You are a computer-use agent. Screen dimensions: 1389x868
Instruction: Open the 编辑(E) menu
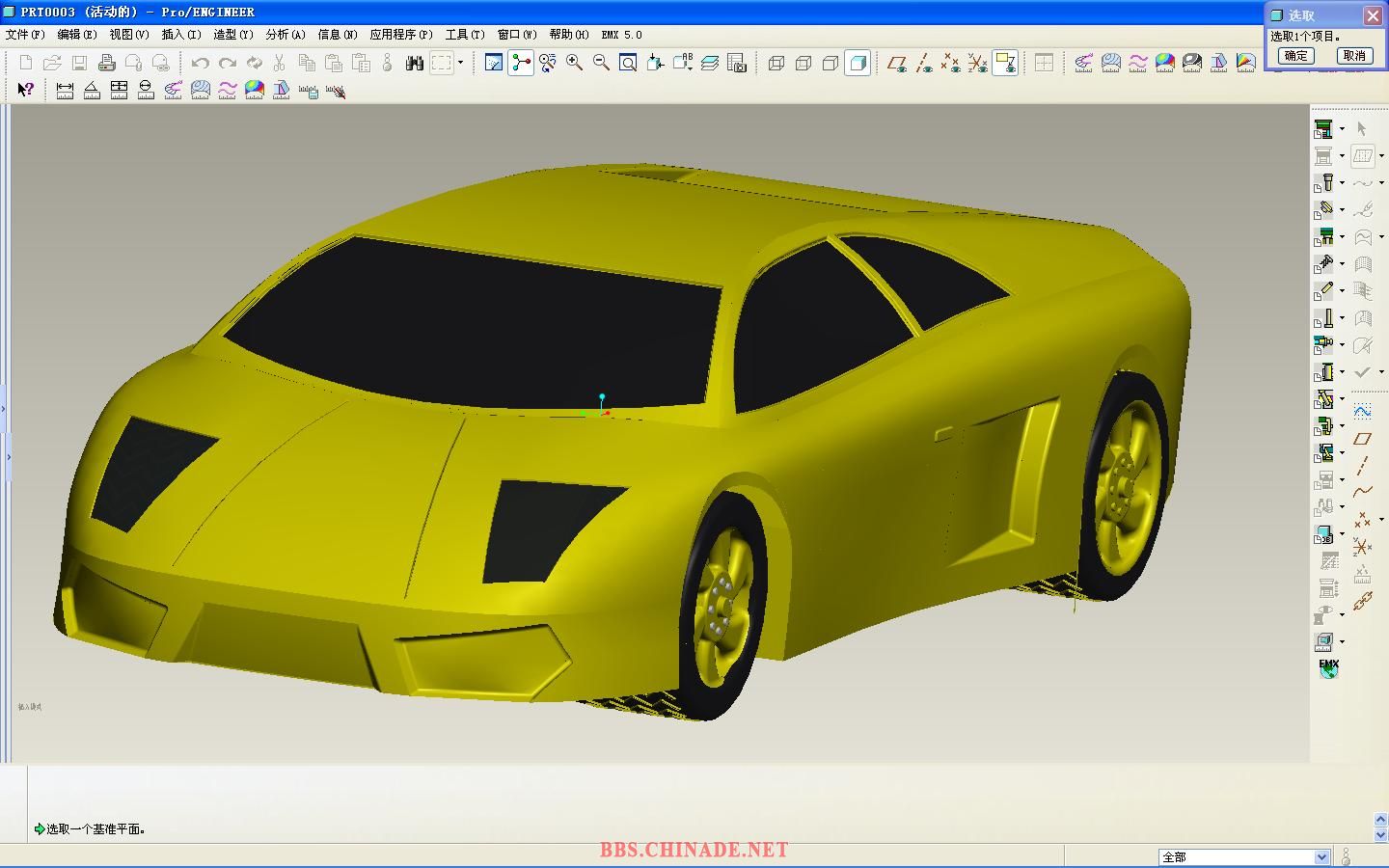[77, 35]
